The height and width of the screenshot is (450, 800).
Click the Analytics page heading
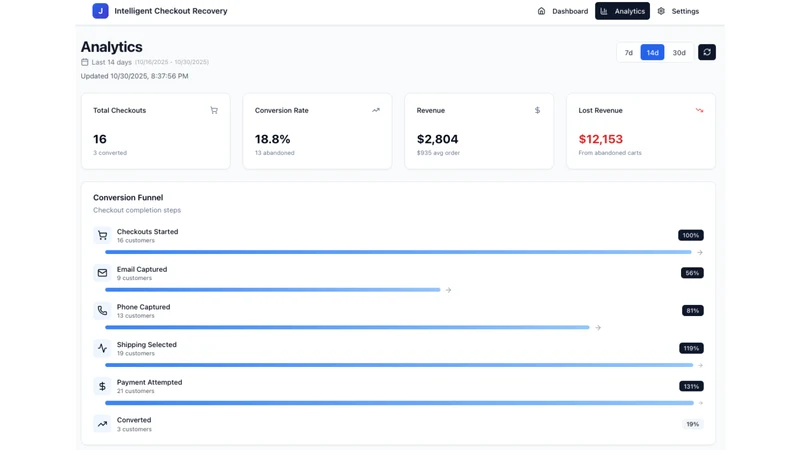pyautogui.click(x=111, y=47)
